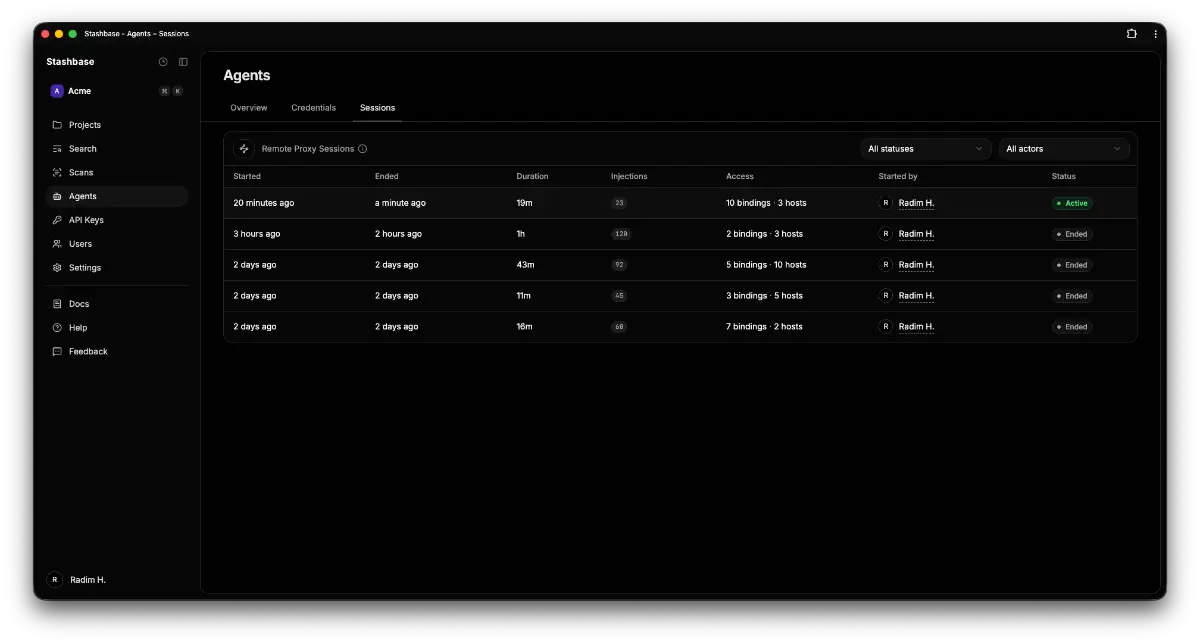Click the Ended badge in the 1h session row
Viewport: 1200px width, 644px height.
click(1072, 234)
